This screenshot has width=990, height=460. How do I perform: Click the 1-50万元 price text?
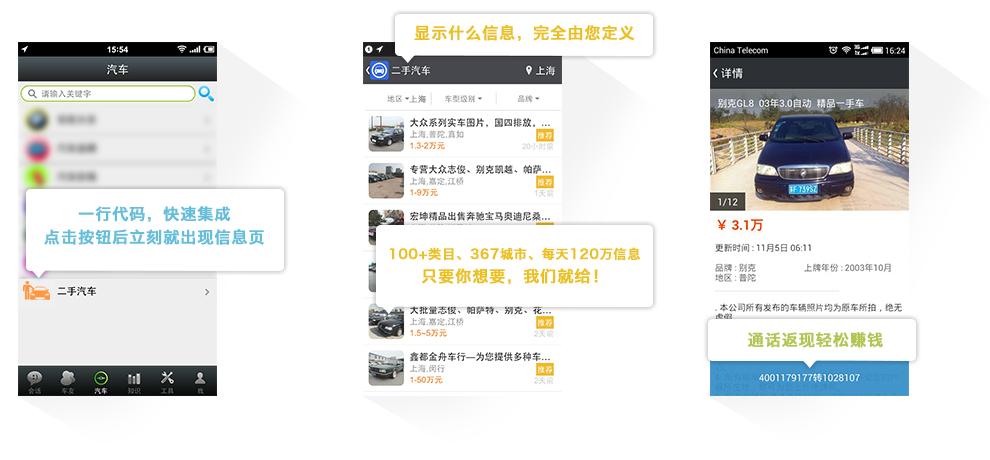pos(426,380)
